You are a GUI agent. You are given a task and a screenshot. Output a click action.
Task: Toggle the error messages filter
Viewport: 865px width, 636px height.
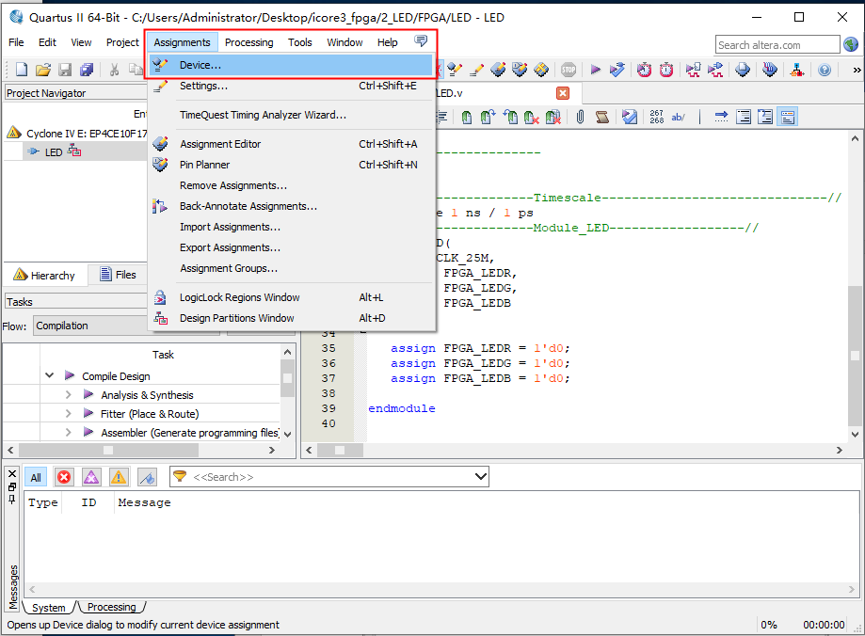click(64, 477)
